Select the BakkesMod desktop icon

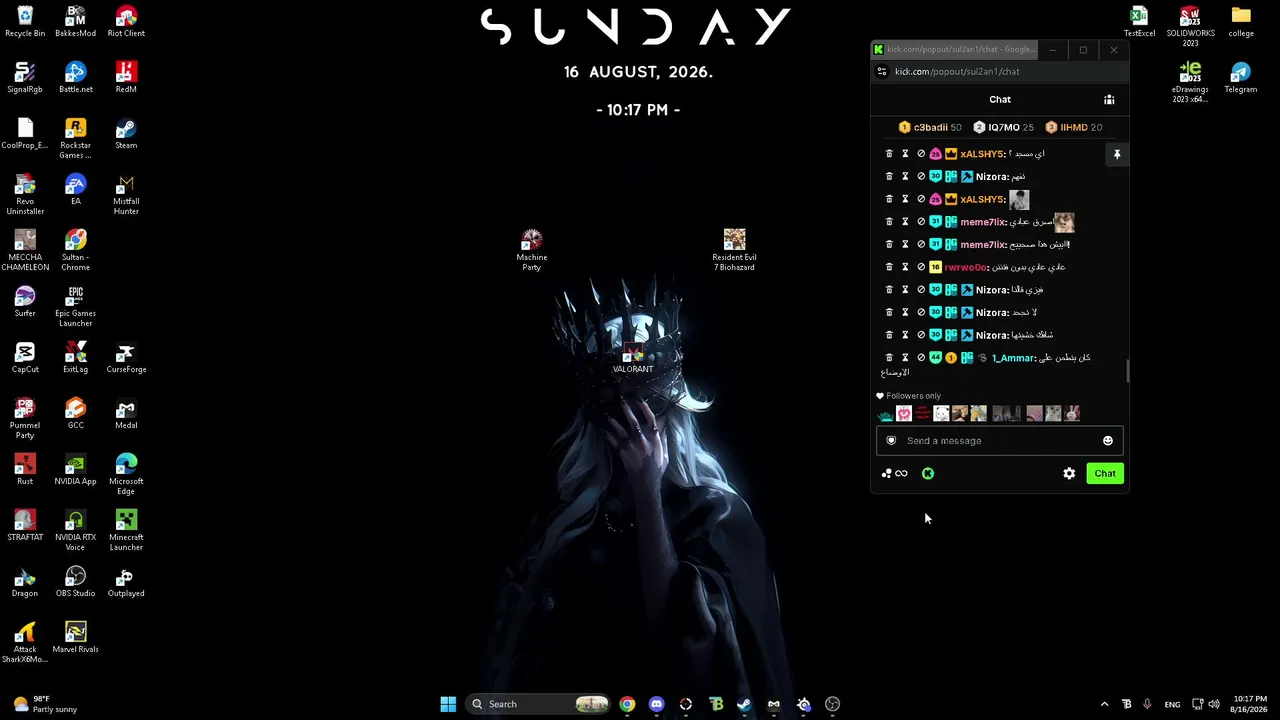click(75, 22)
